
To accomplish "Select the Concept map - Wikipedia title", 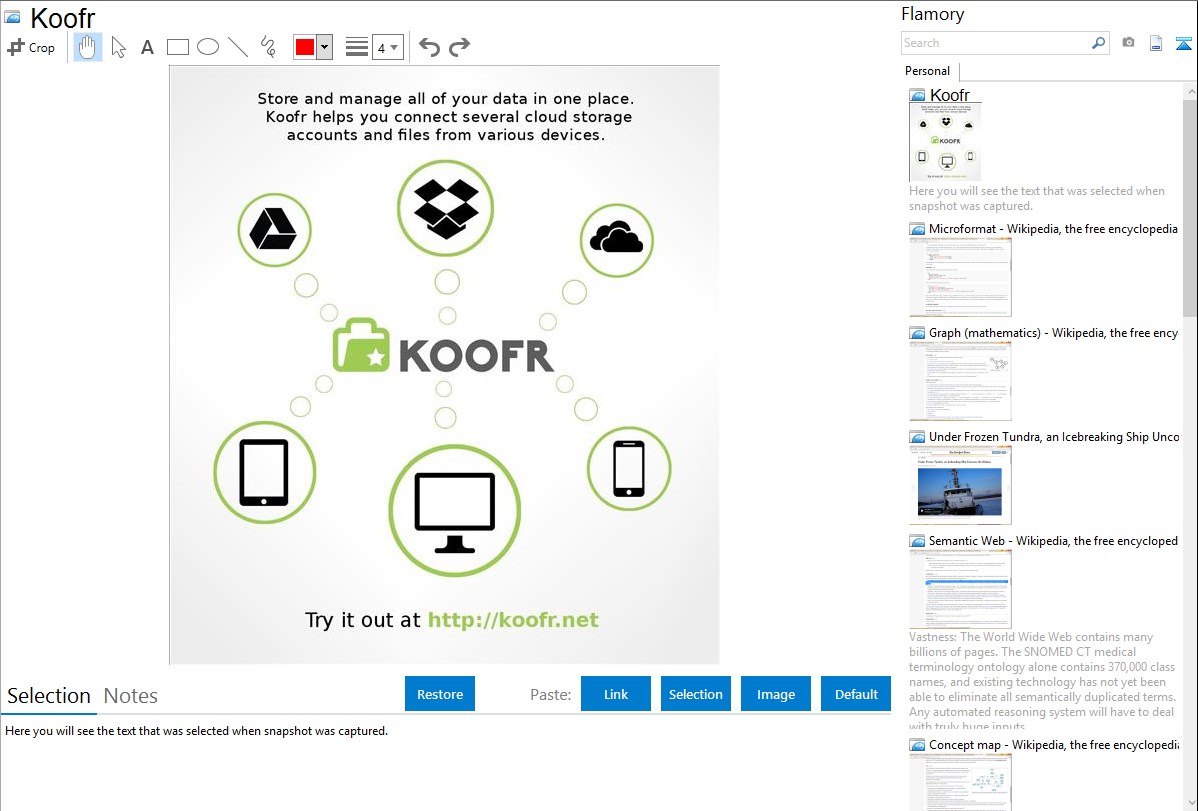I will (x=1053, y=744).
